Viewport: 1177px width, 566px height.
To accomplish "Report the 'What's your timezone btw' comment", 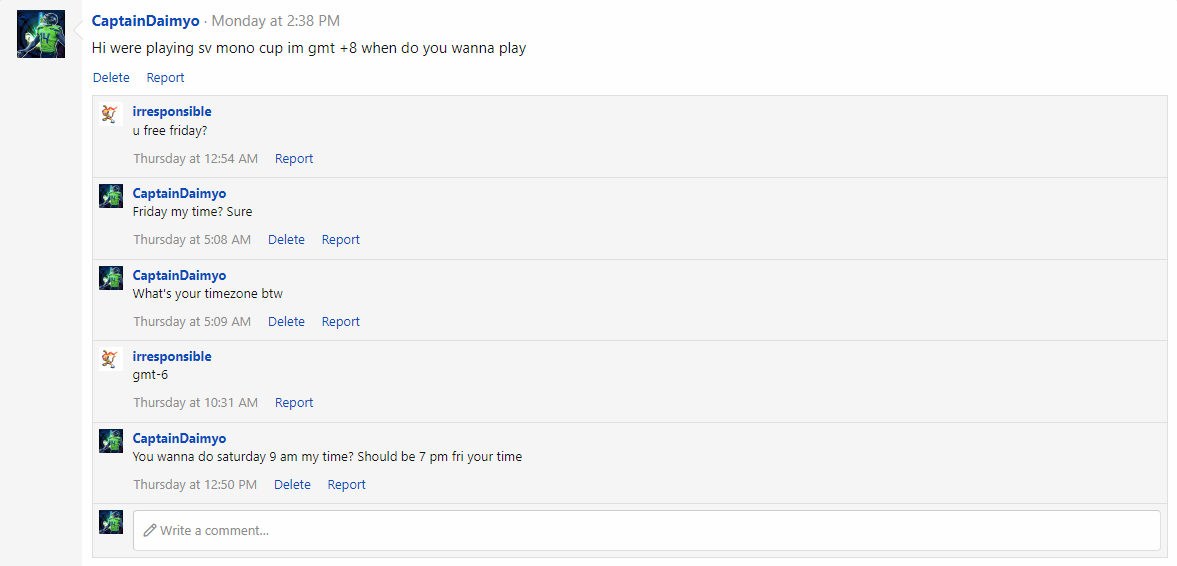I will 340,321.
